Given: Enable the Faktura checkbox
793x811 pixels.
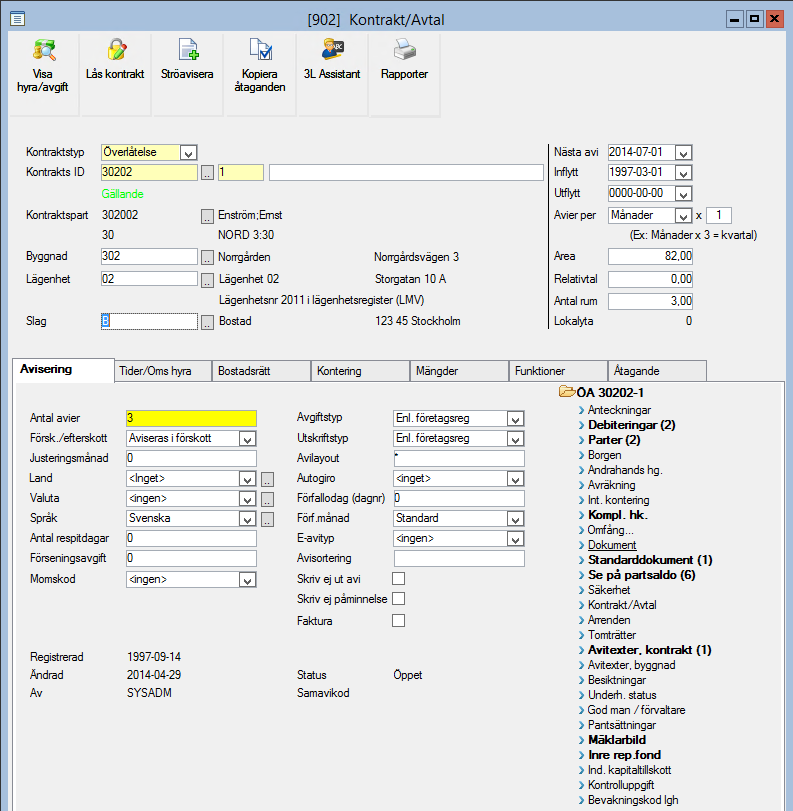Looking at the screenshot, I should tap(398, 620).
